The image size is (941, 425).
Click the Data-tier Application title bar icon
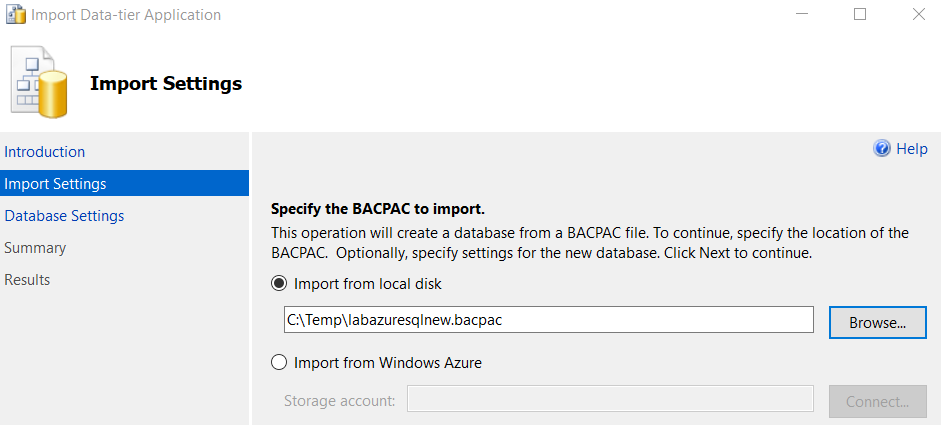coord(15,15)
